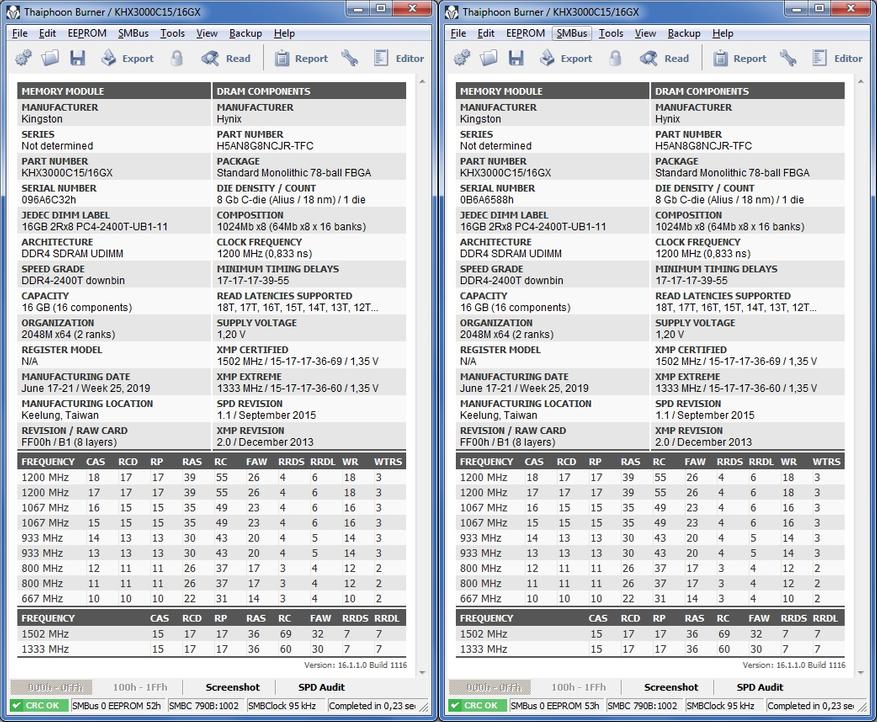Screen dimensions: 877x722
Task: Click status entry 'SMBus 0 EEPROM 53h'
Action: (x=555, y=706)
